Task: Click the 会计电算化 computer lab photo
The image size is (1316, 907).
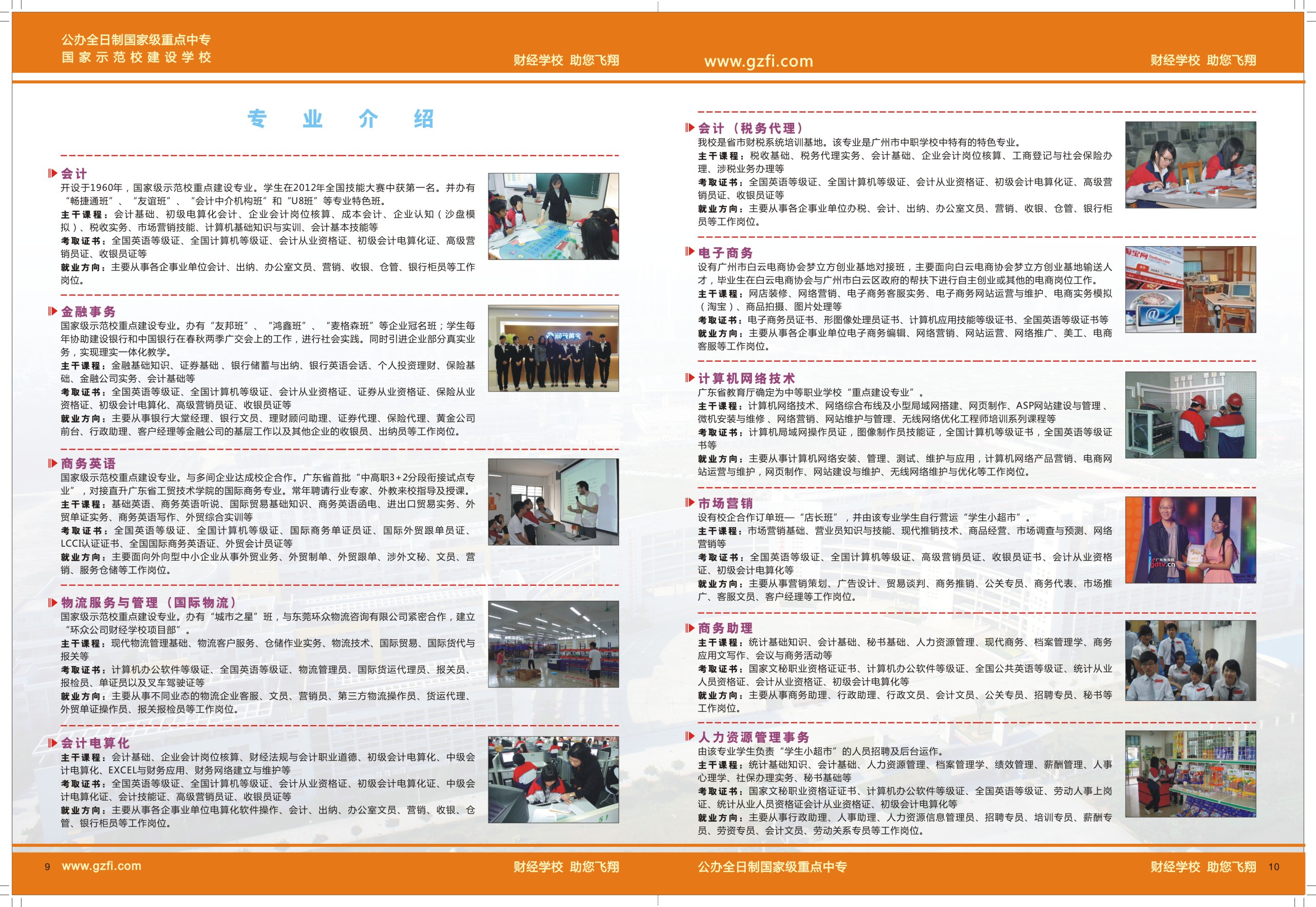Action: click(553, 780)
